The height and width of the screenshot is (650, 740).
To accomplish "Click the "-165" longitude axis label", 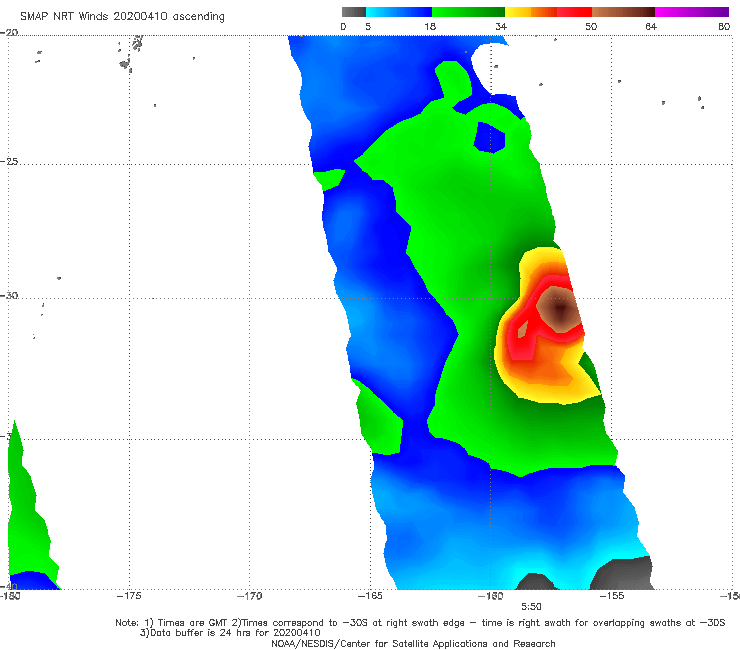I will point(370,596).
